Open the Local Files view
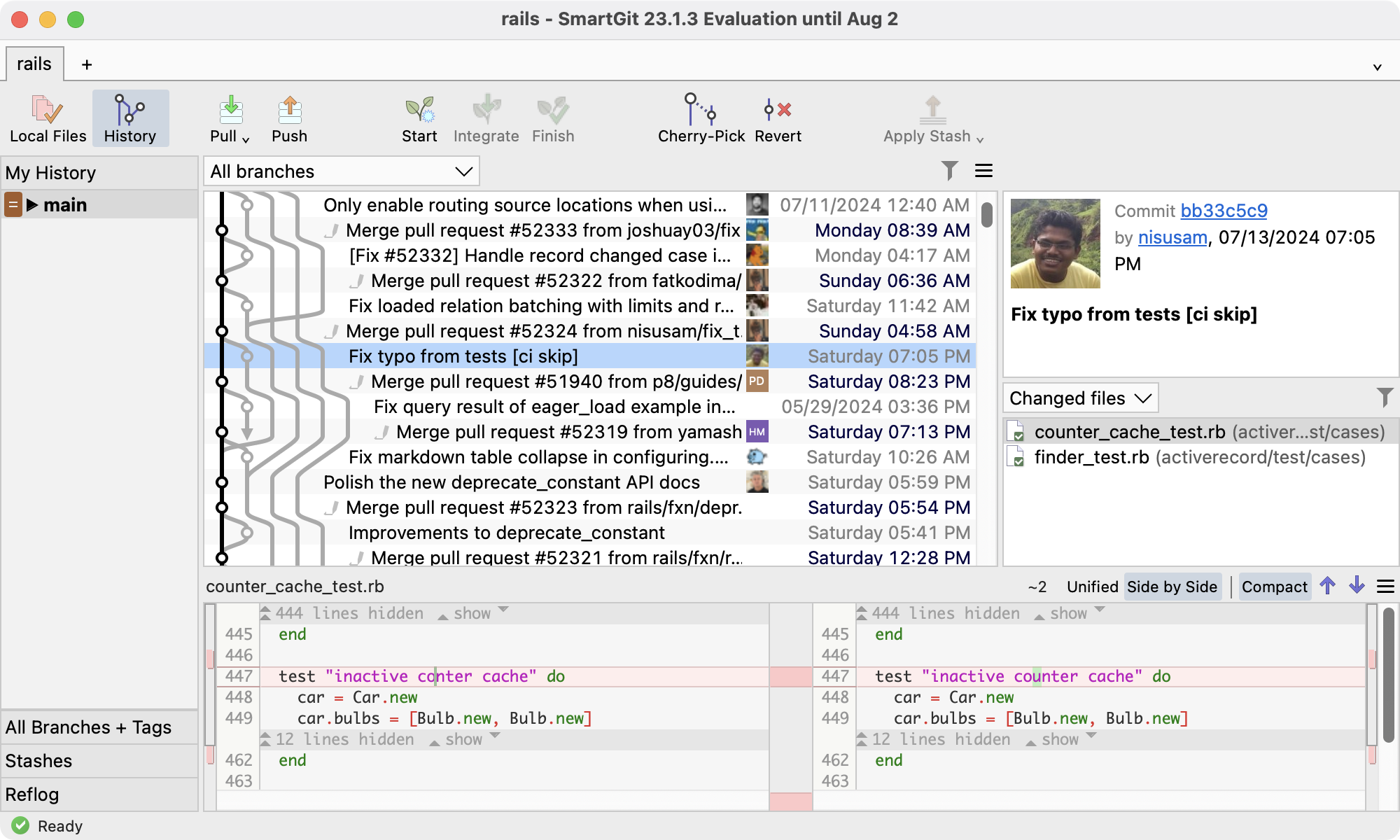The height and width of the screenshot is (840, 1400). (48, 118)
